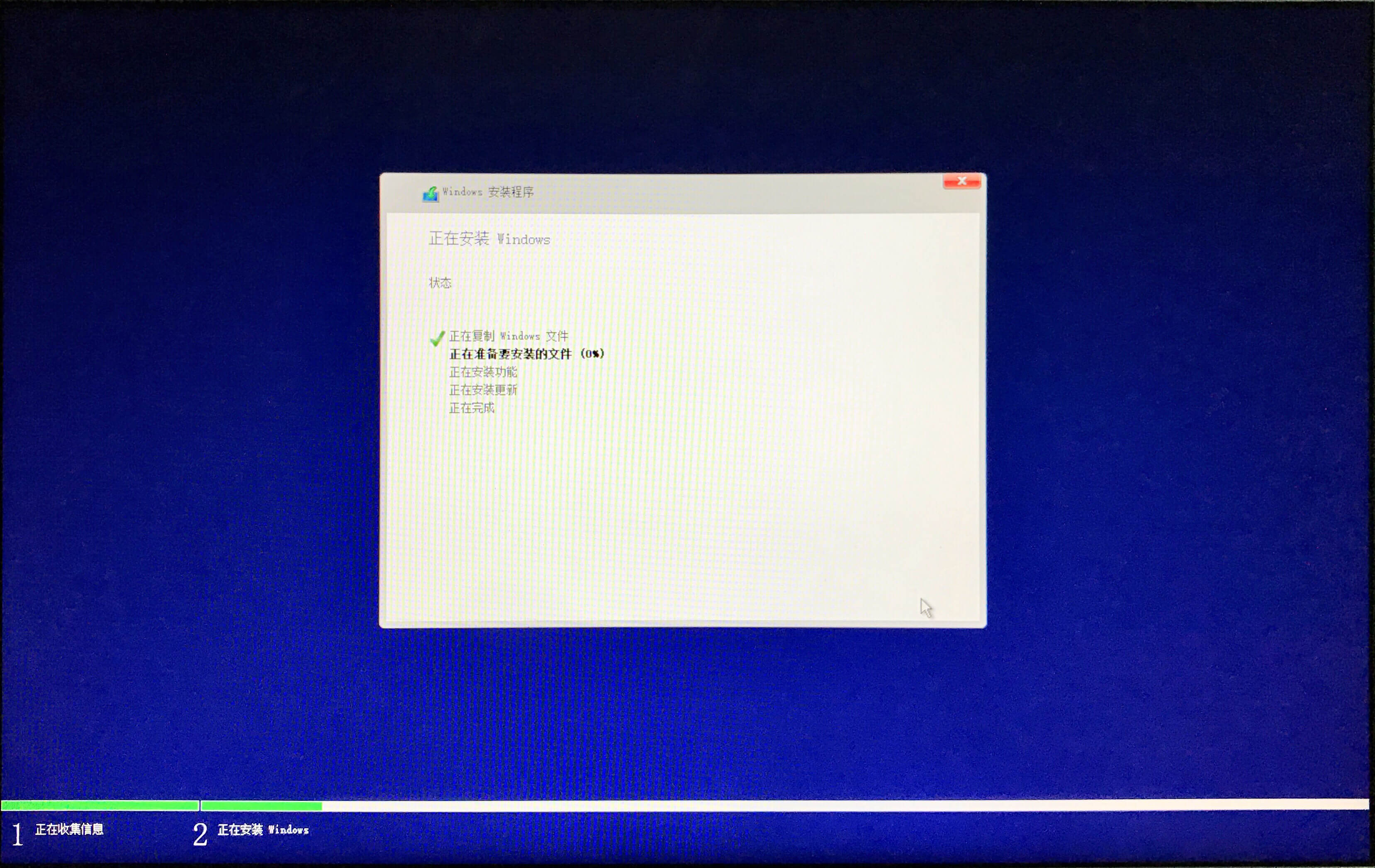Click the 正在安装功能 status line
This screenshot has width=1375, height=868.
click(x=483, y=372)
